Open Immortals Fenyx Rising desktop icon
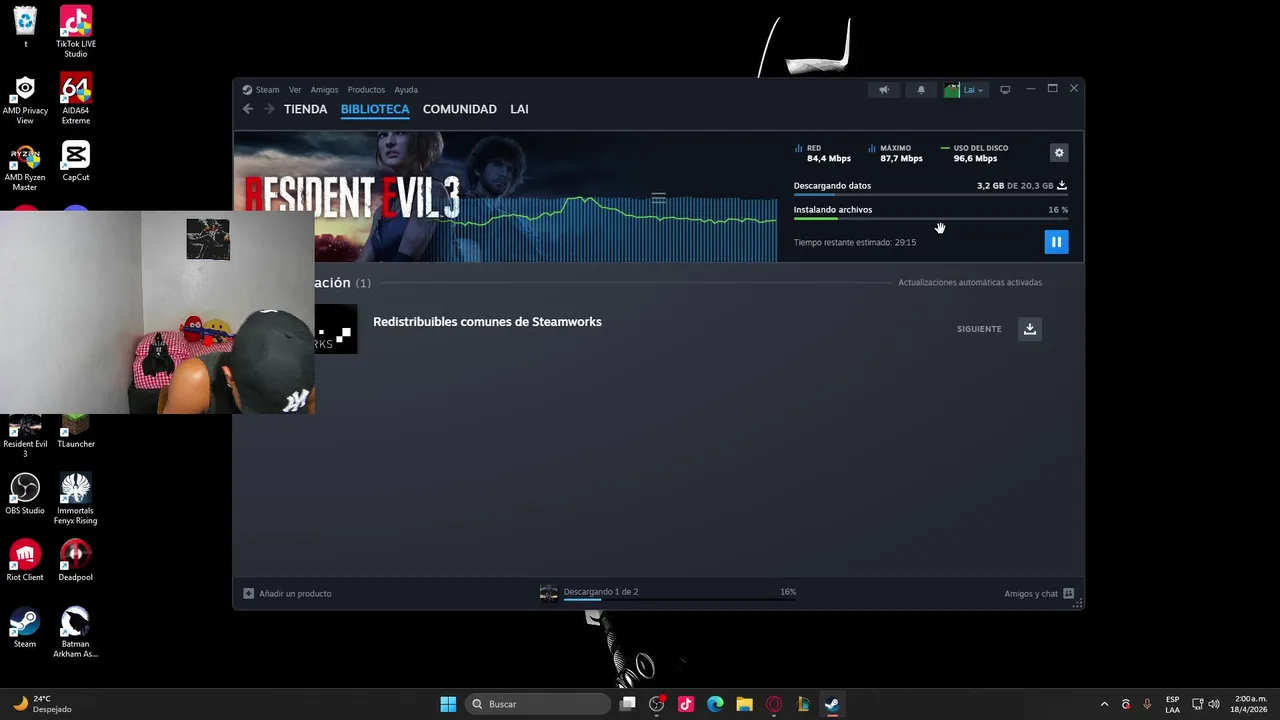The height and width of the screenshot is (720, 1280). point(76,499)
